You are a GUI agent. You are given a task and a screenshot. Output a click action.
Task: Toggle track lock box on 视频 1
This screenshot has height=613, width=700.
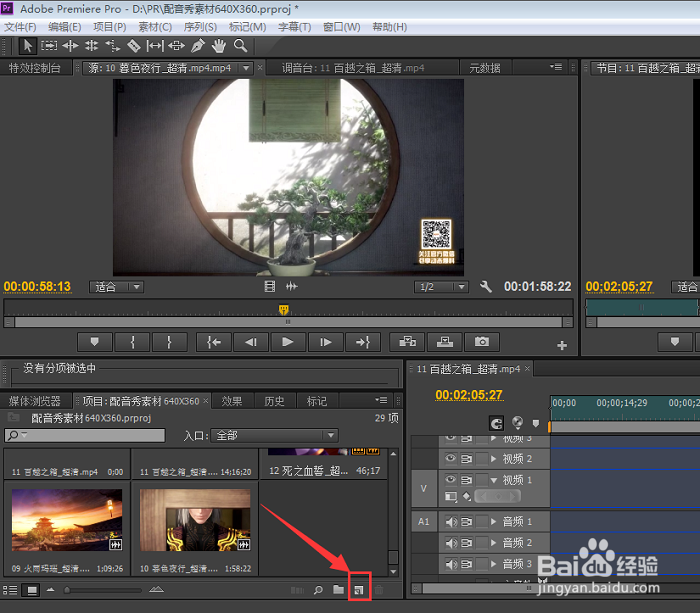coord(481,480)
